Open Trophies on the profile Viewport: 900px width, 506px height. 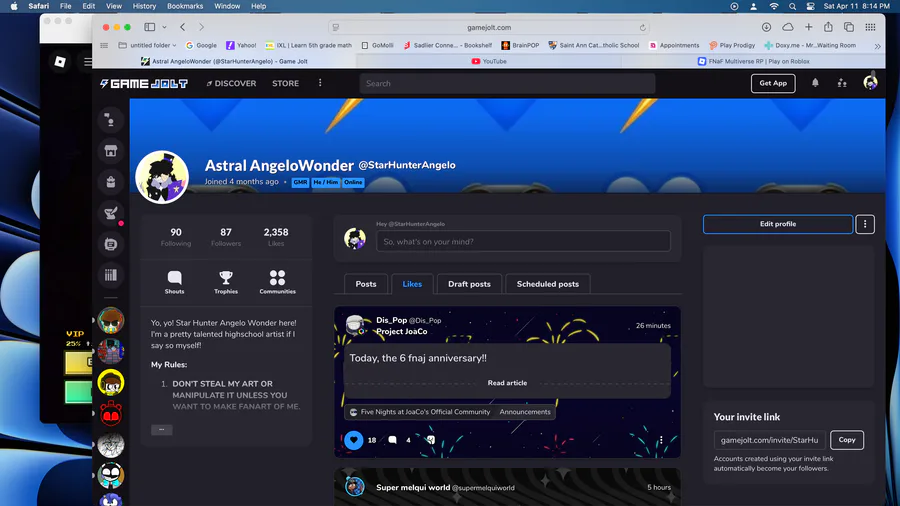click(x=226, y=282)
